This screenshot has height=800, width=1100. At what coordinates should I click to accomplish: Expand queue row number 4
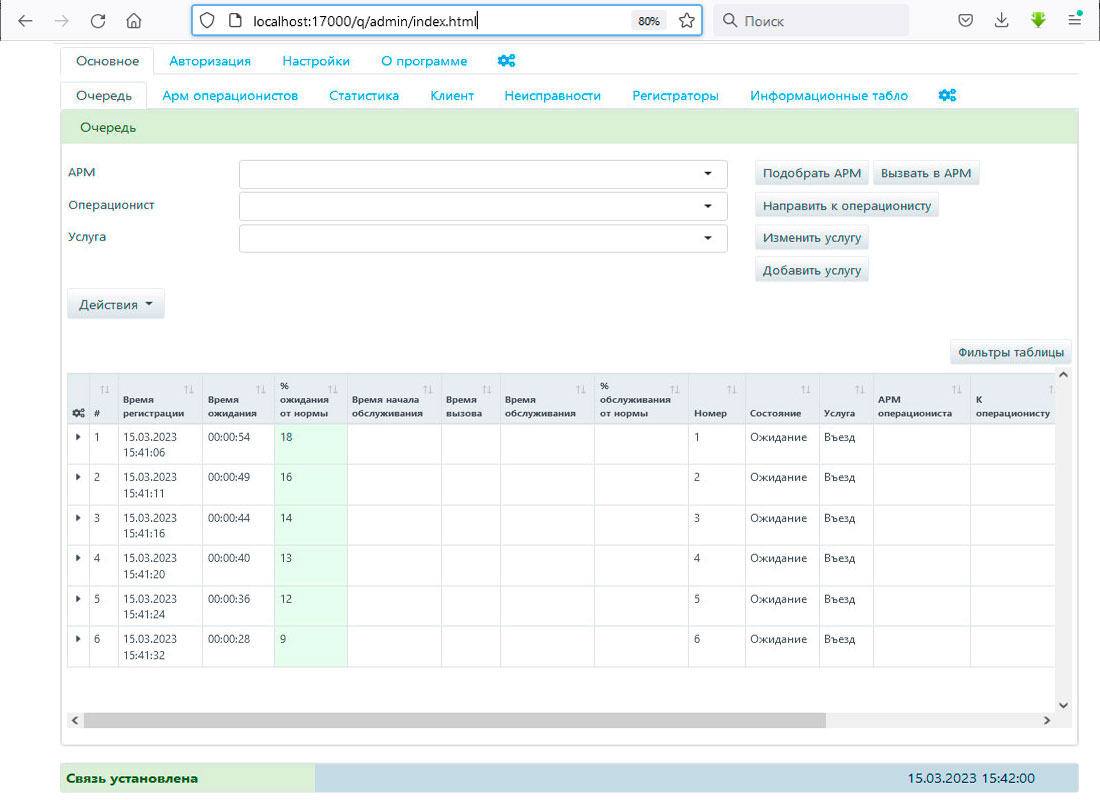click(x=78, y=558)
